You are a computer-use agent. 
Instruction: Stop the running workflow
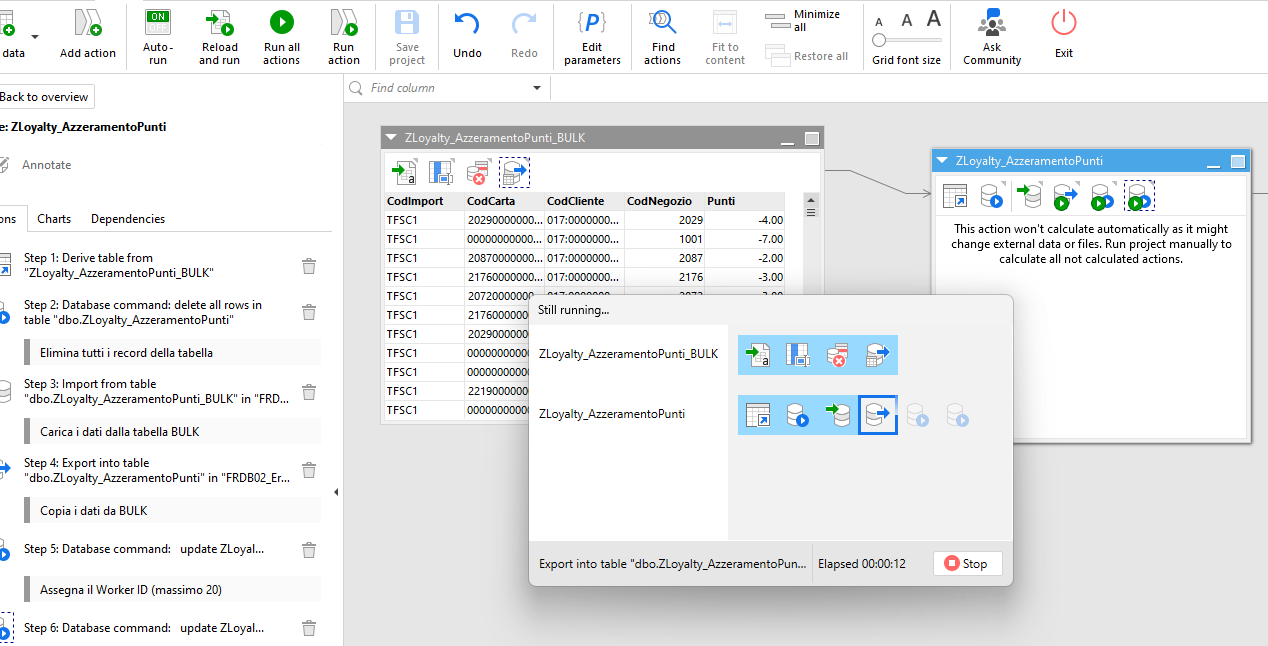(966, 564)
